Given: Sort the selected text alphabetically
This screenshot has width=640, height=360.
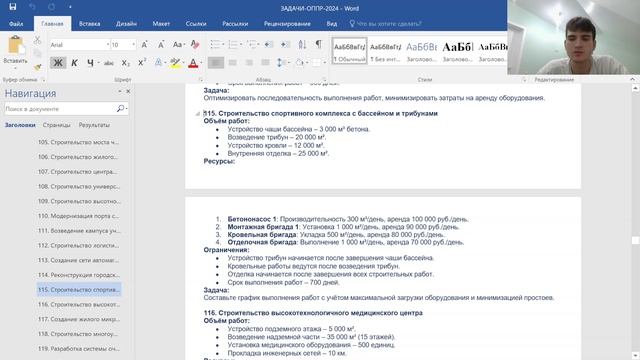Looking at the screenshot, I should coord(302,44).
